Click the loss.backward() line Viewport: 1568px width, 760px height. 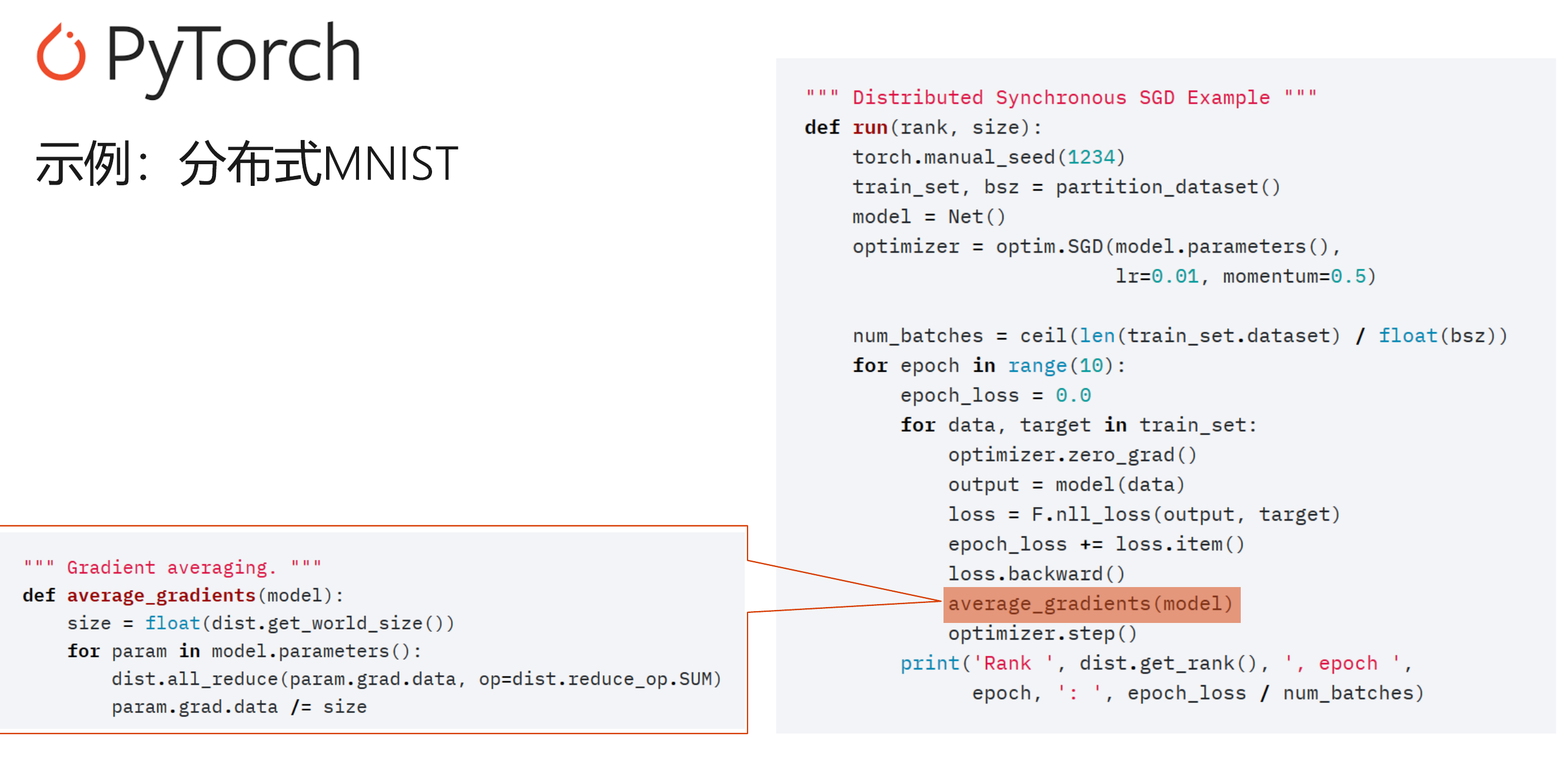1036,574
